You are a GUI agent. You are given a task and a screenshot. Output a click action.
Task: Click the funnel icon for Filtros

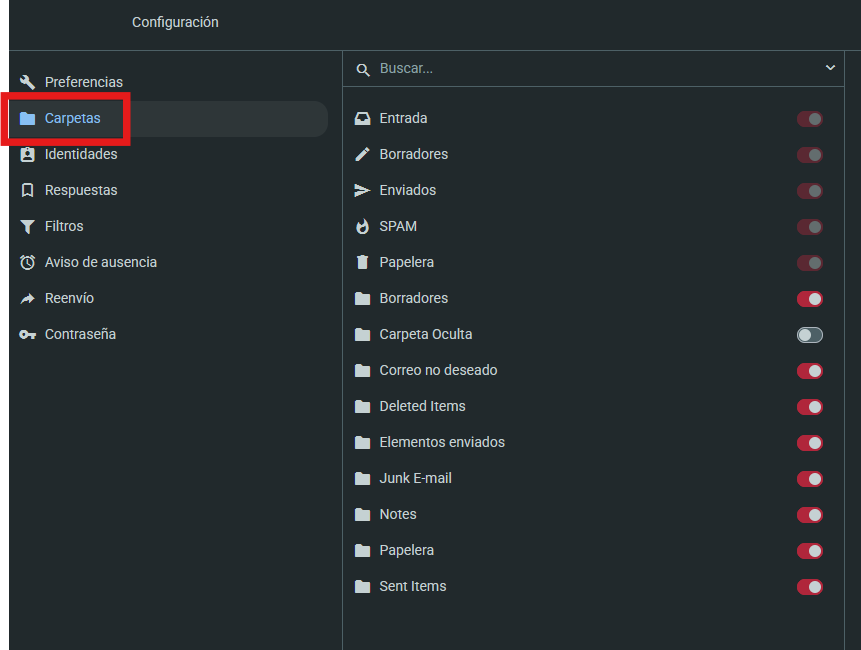point(27,226)
